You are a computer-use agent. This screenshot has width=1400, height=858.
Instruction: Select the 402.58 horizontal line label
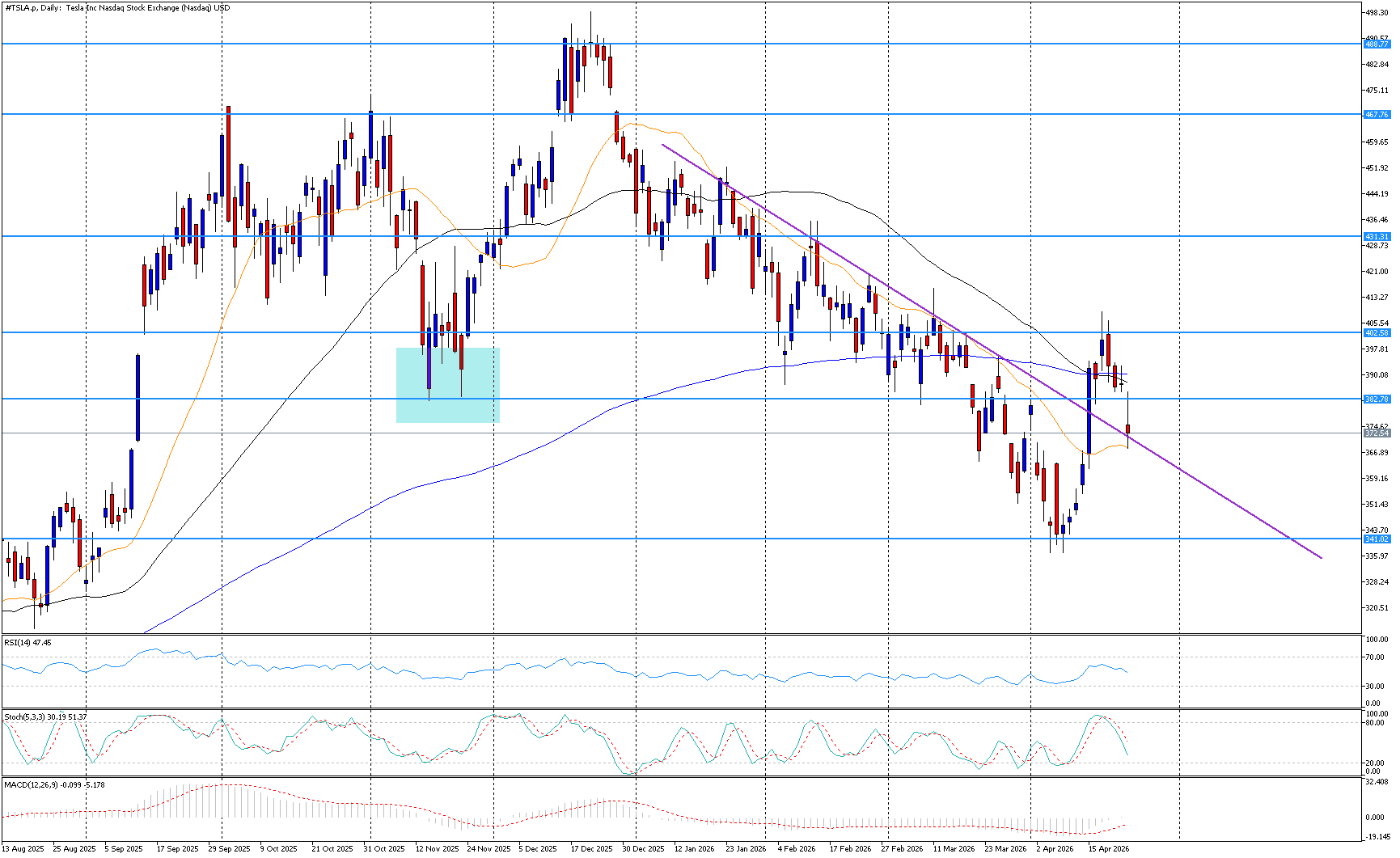[x=1377, y=333]
